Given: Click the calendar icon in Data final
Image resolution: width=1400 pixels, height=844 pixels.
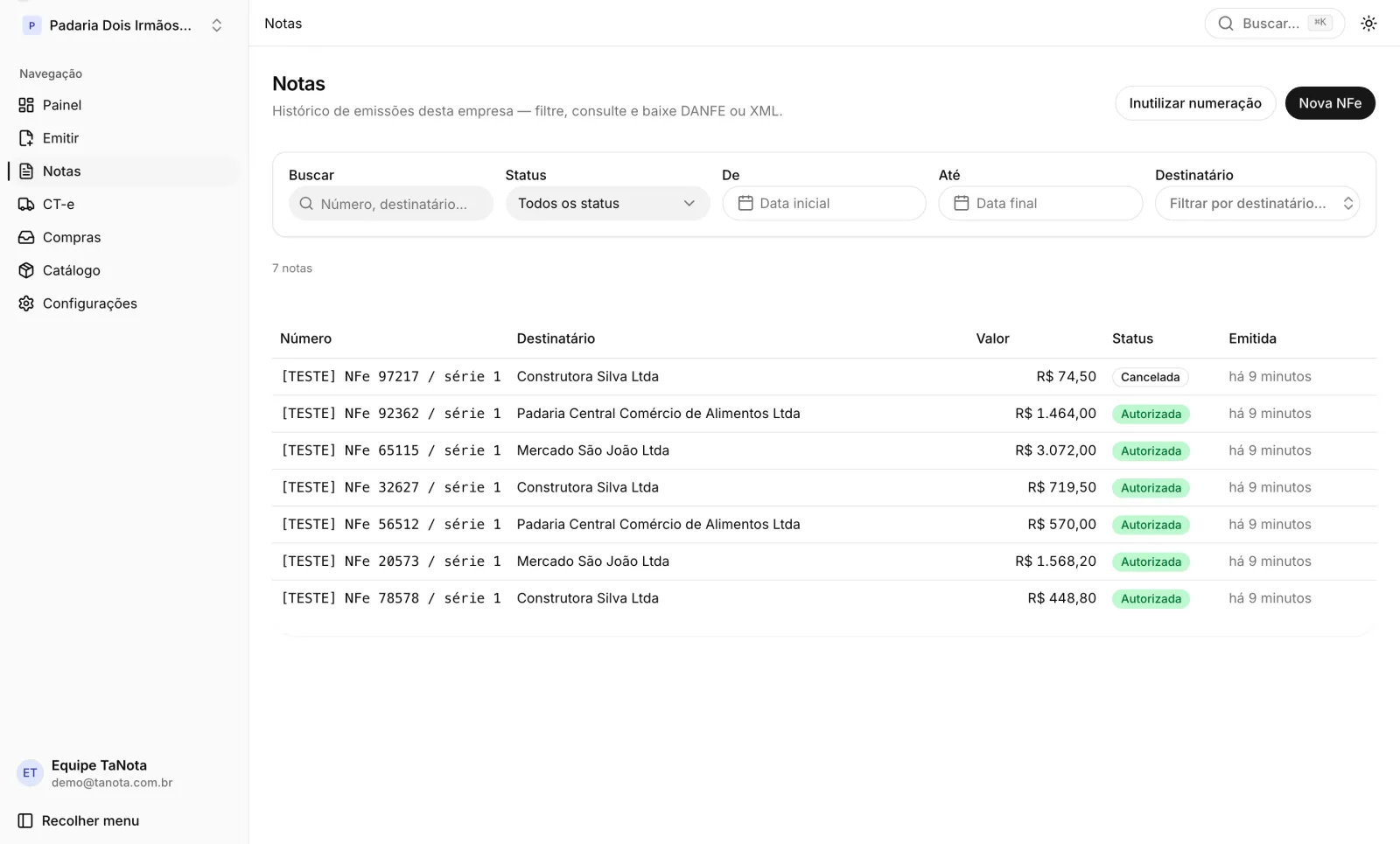Looking at the screenshot, I should [x=962, y=203].
